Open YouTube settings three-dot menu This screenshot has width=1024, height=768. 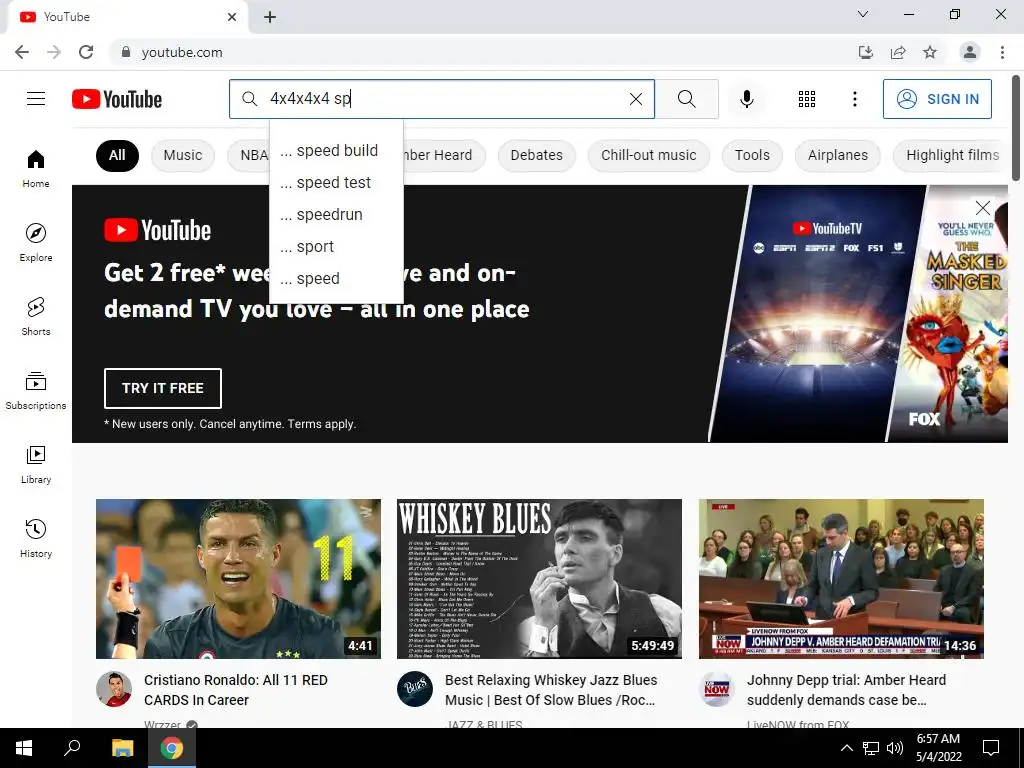pos(854,99)
